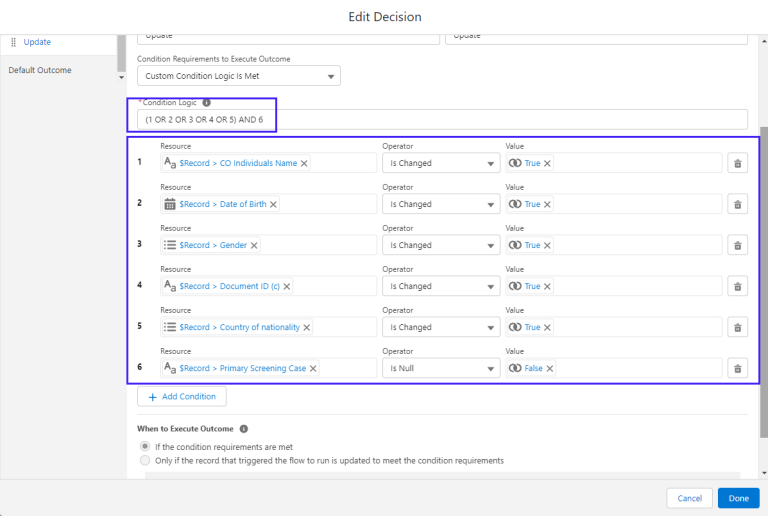768x516 pixels.
Task: Delete the Primary Screening Case condition
Action: 737,369
